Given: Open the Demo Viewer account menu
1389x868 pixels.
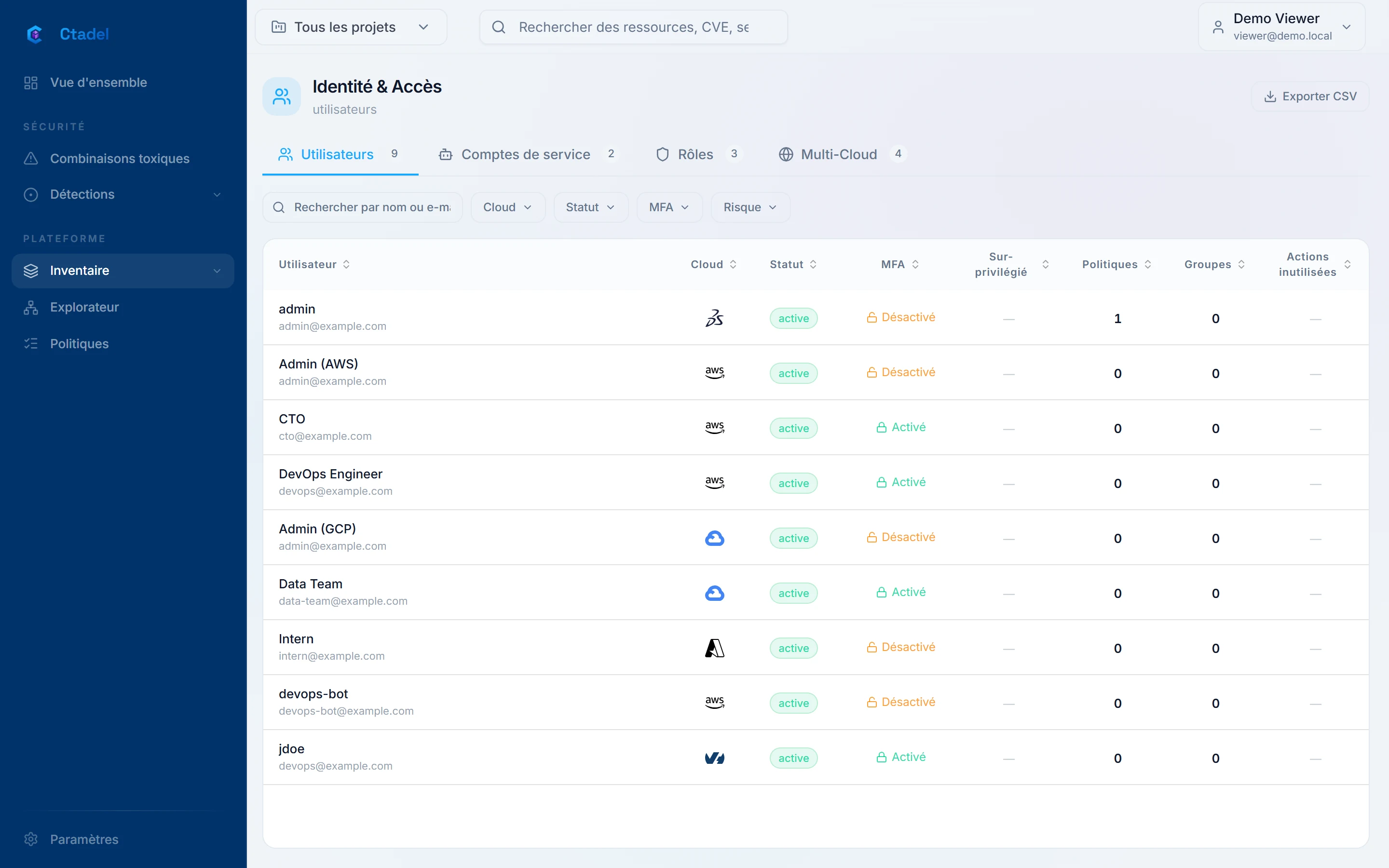Looking at the screenshot, I should [1281, 27].
